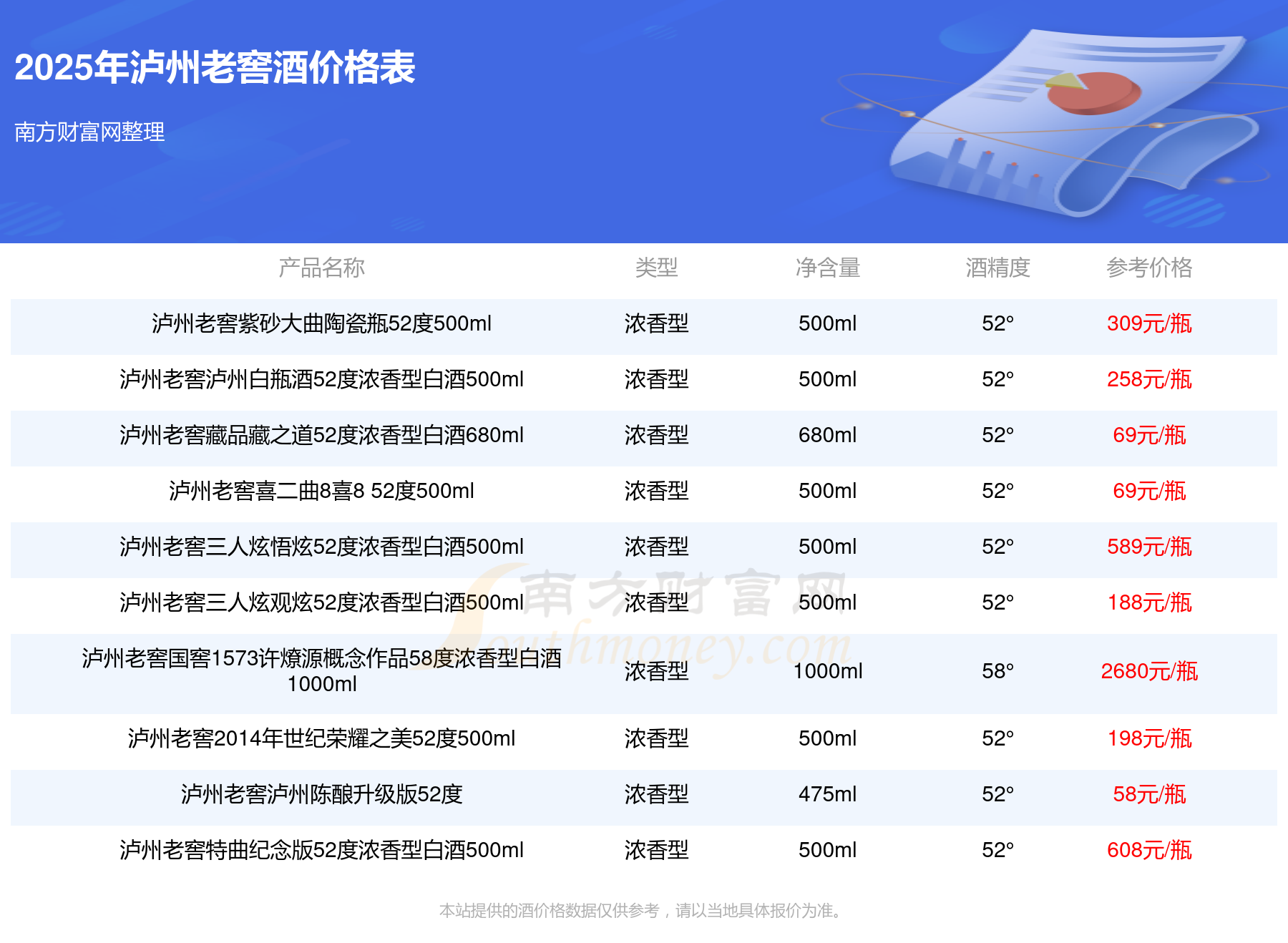Screen dimensions: 1288x943
Task: Click the 69元/瓶 price for 藏品藏之道
Action: 1149,435
